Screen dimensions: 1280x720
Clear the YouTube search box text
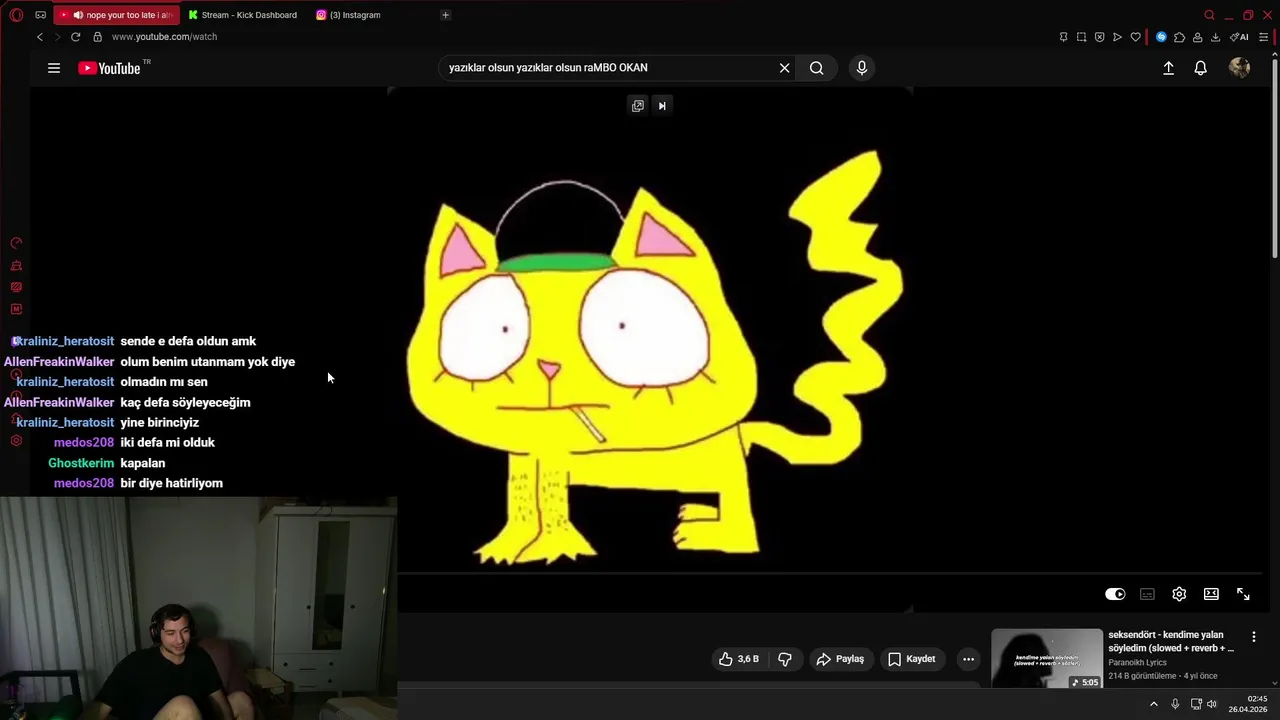point(785,68)
